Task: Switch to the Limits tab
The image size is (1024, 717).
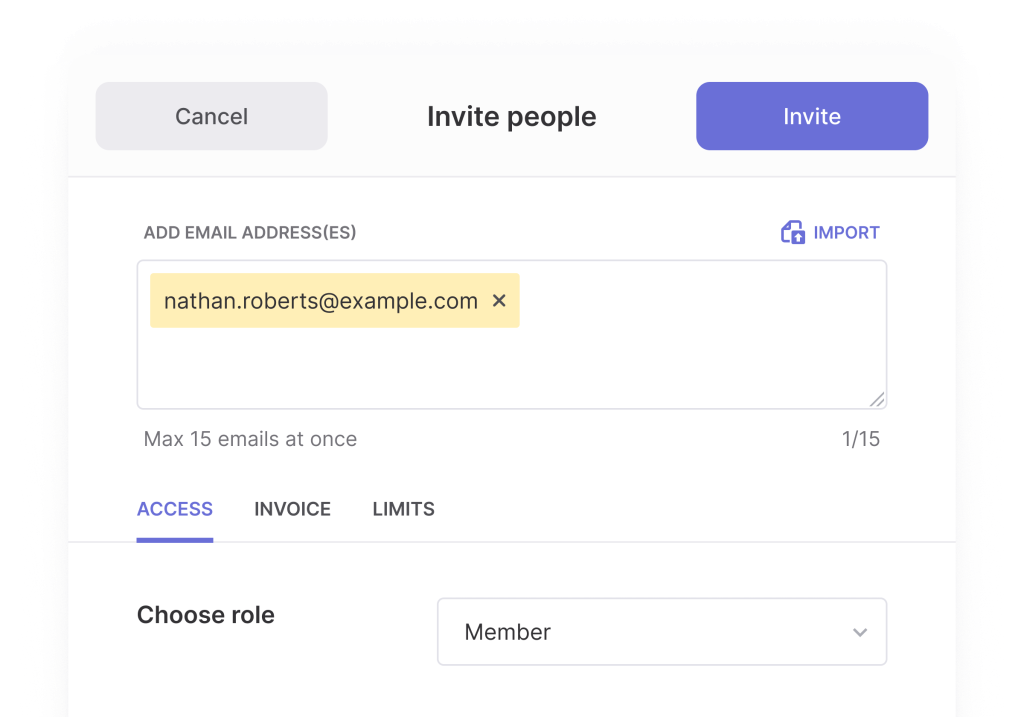Action: pyautogui.click(x=404, y=509)
